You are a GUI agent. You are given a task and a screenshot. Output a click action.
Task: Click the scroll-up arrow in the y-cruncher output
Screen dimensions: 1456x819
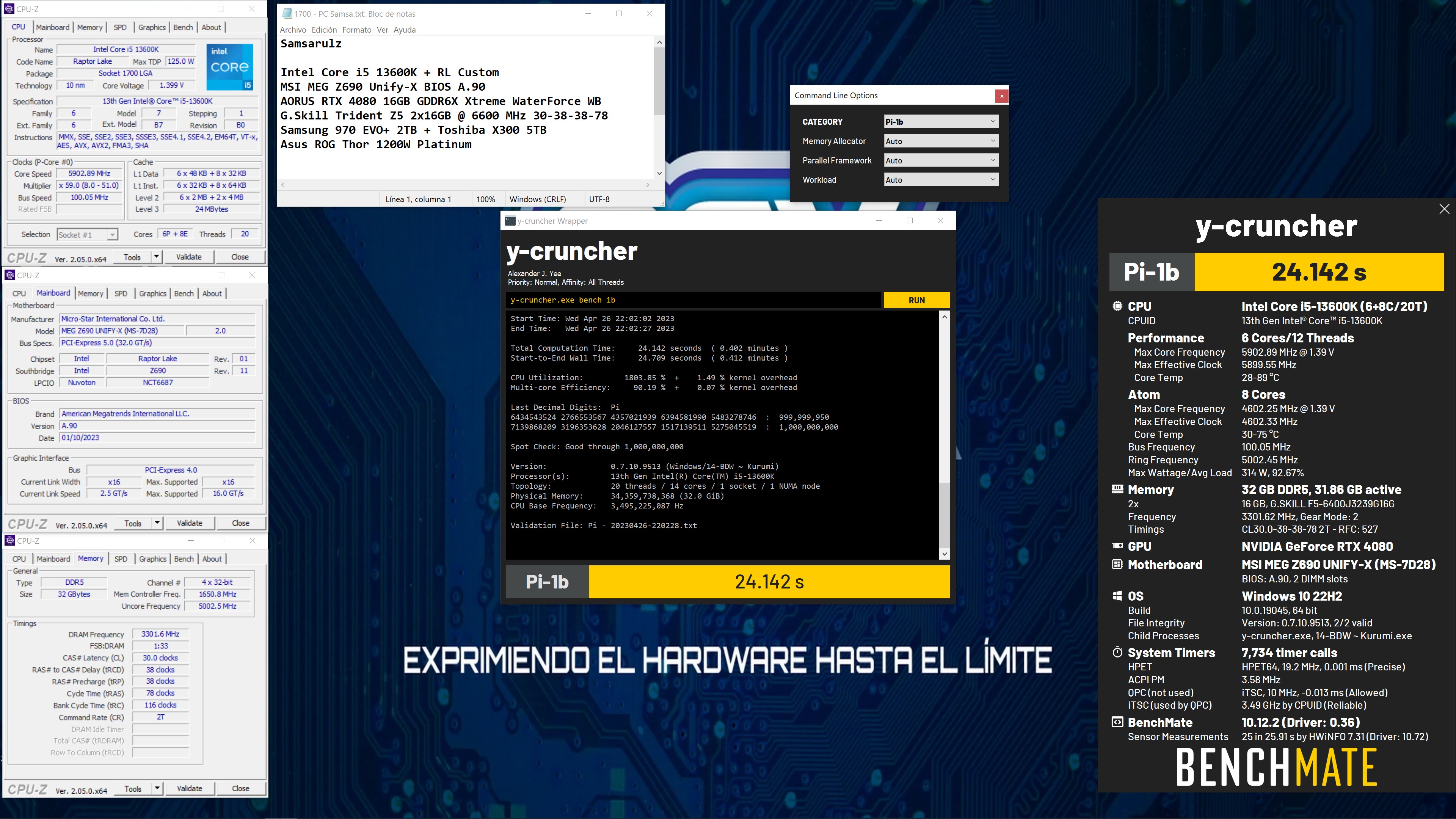[x=944, y=317]
